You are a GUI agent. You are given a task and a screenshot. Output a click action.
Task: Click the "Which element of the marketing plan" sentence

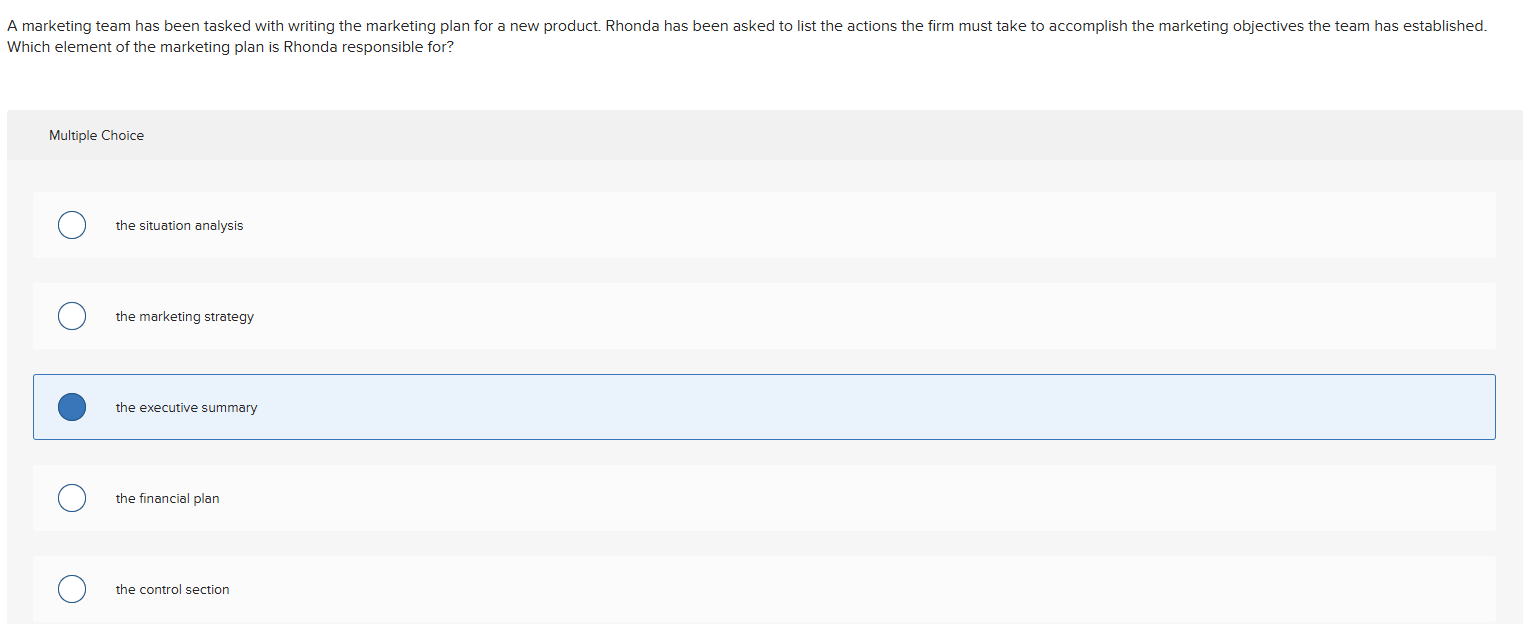[230, 47]
